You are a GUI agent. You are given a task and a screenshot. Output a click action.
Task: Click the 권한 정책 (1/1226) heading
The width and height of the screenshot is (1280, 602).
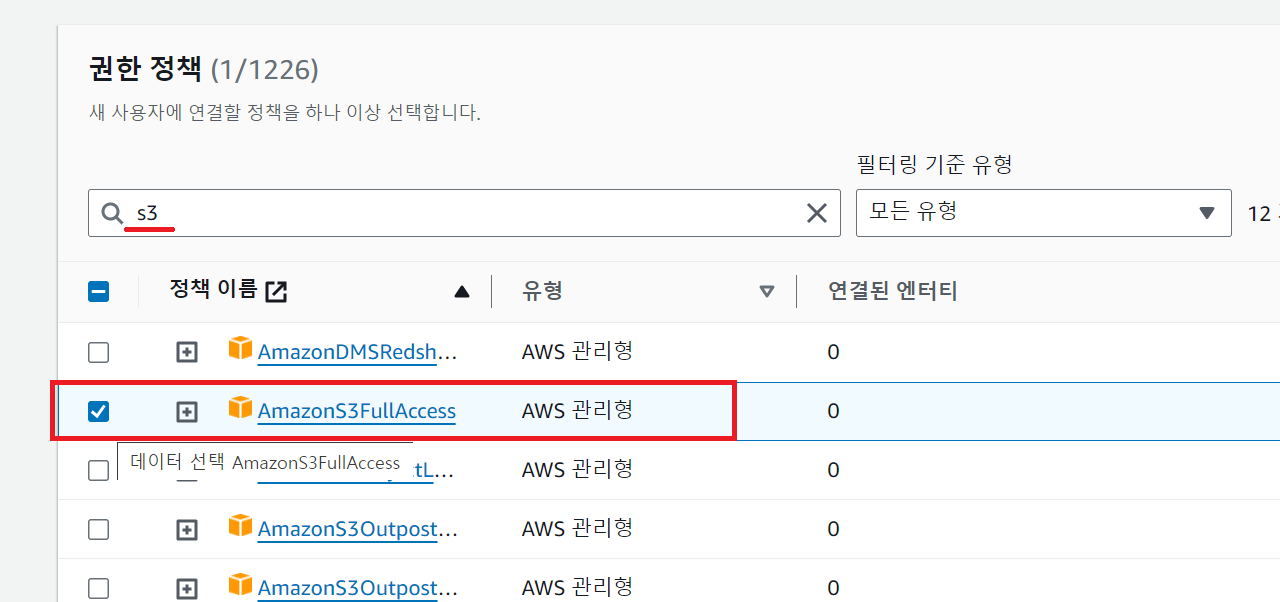click(204, 70)
